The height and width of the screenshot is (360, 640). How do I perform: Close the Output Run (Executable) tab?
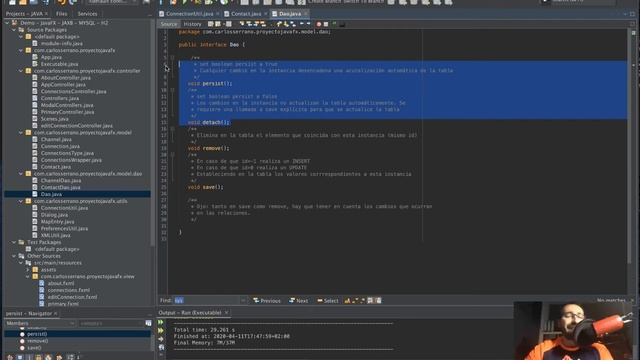(227, 313)
